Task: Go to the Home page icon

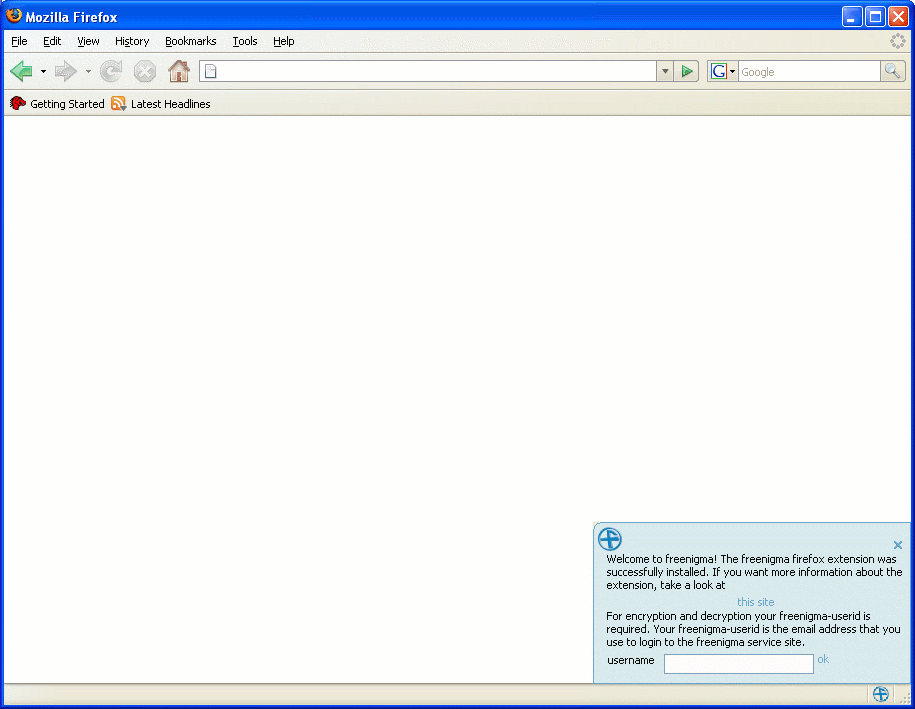Action: 179,71
